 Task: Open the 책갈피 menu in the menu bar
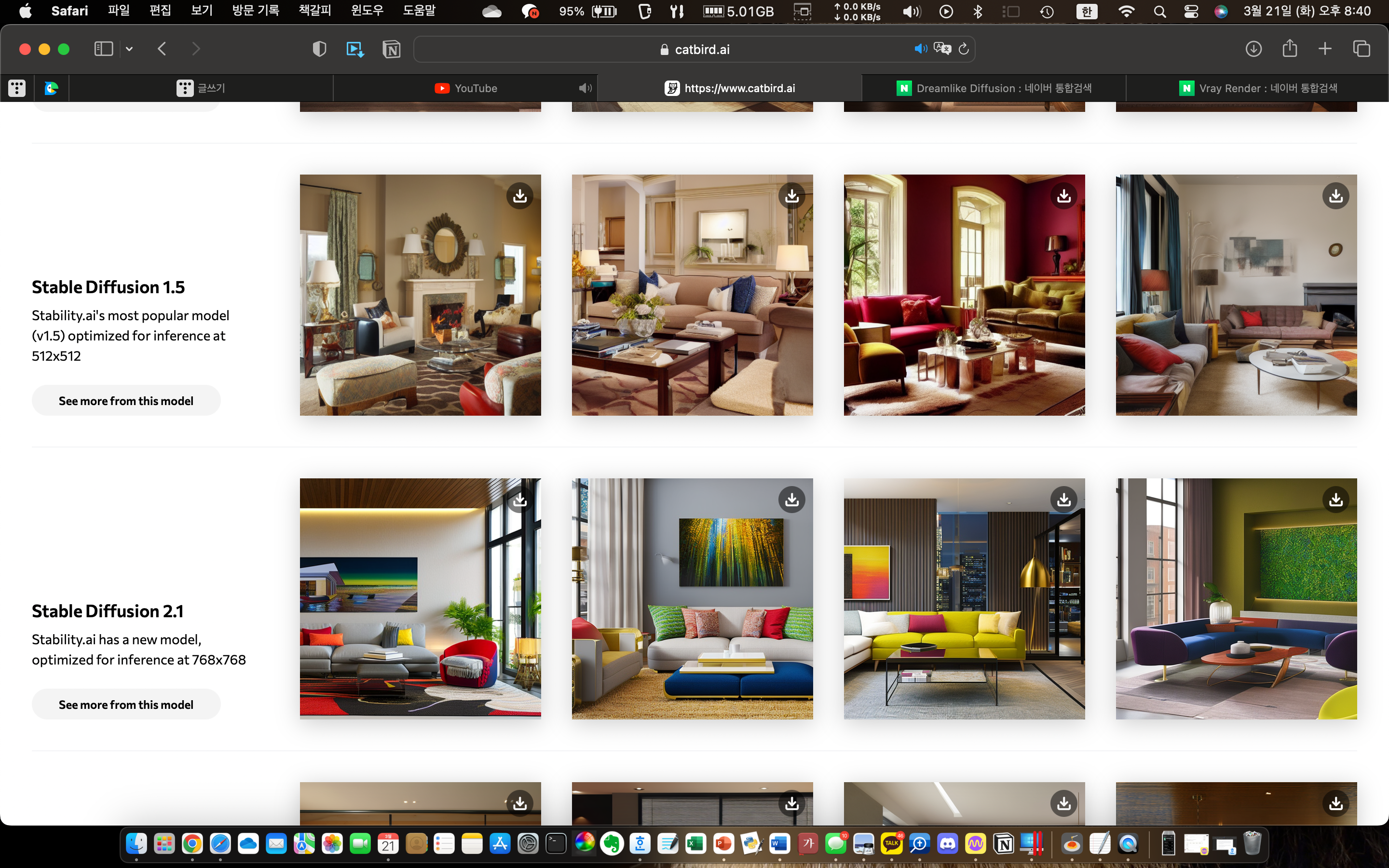pos(314,11)
